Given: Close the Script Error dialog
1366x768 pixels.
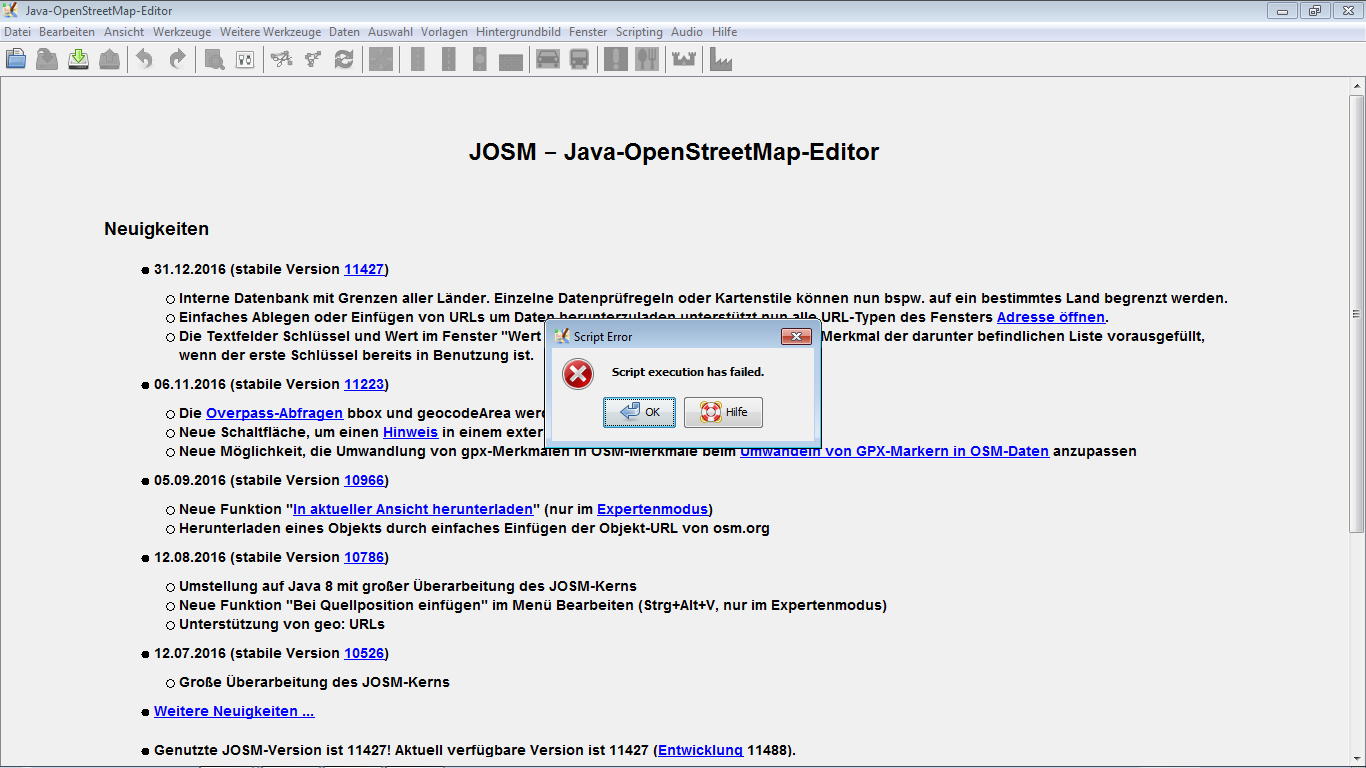Looking at the screenshot, I should point(795,337).
